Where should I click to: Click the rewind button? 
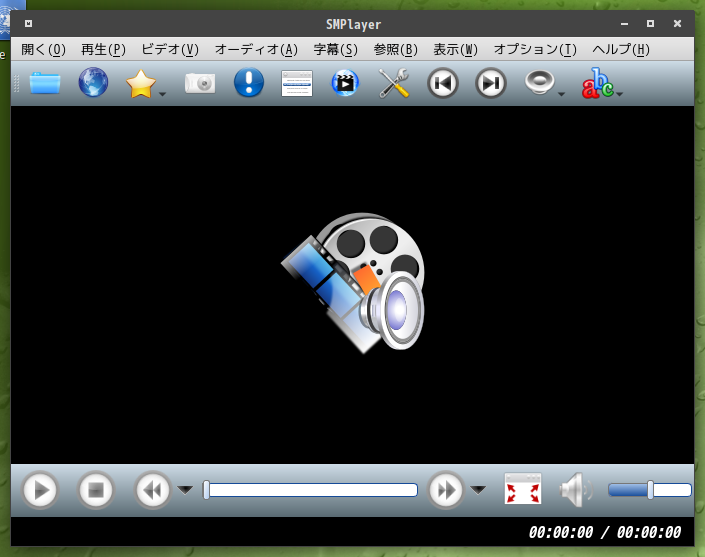(x=152, y=490)
